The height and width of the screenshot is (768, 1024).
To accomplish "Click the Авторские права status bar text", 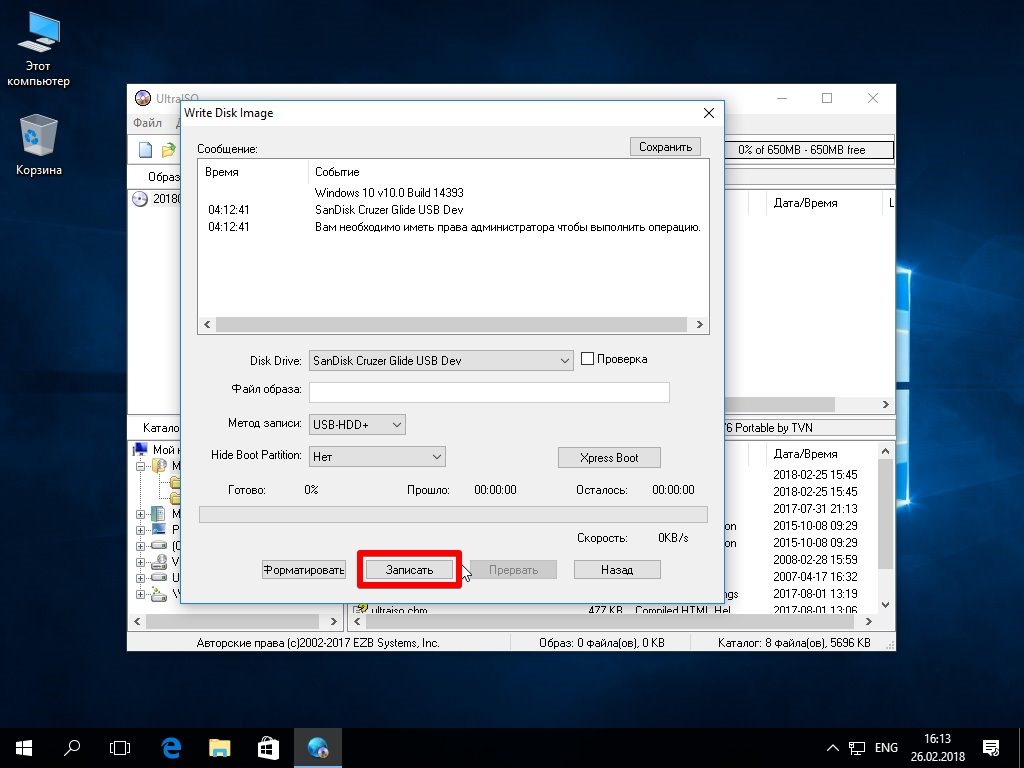I will tap(318, 643).
